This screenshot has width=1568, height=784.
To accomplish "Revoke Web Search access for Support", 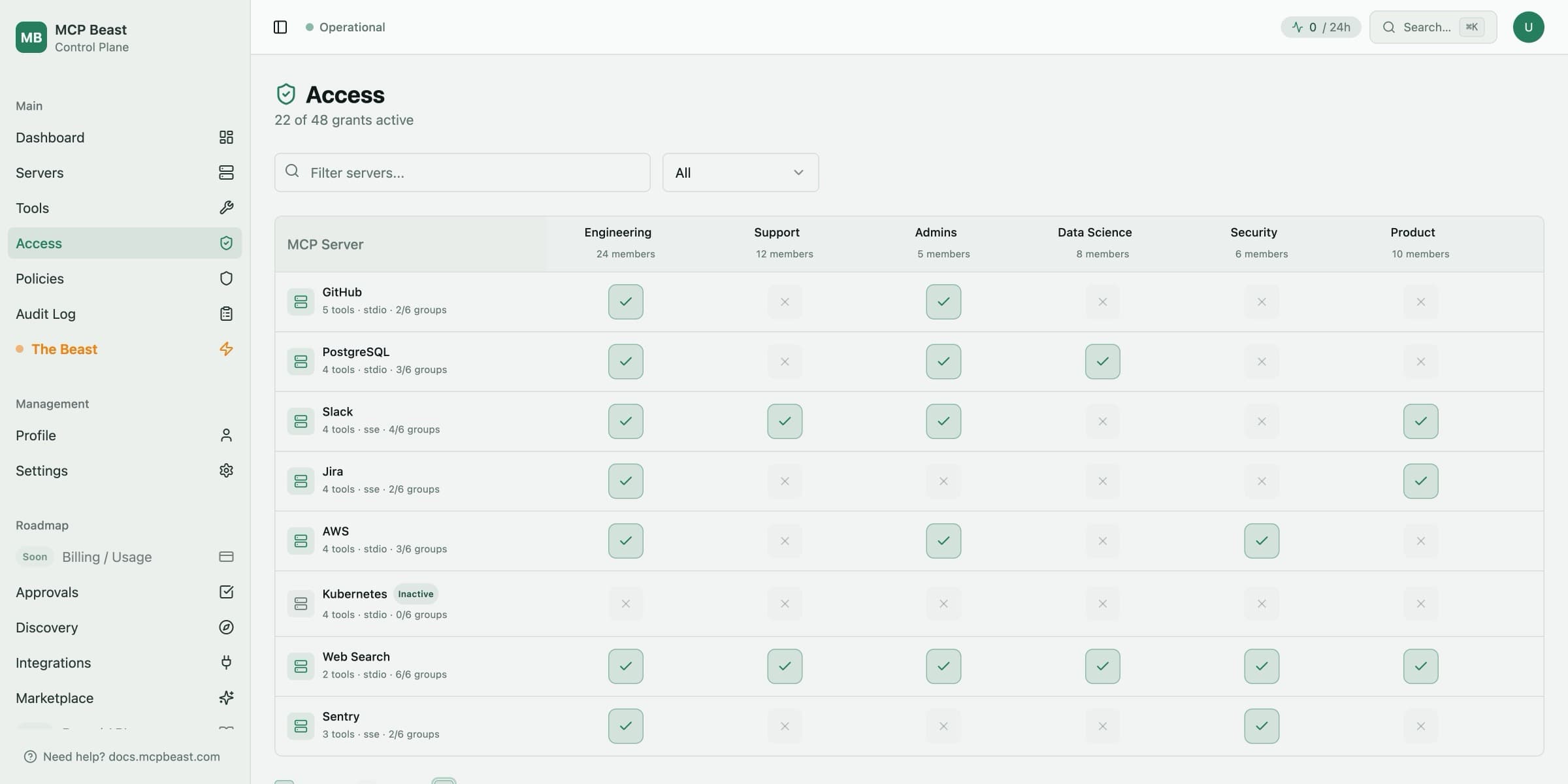I will 785,666.
